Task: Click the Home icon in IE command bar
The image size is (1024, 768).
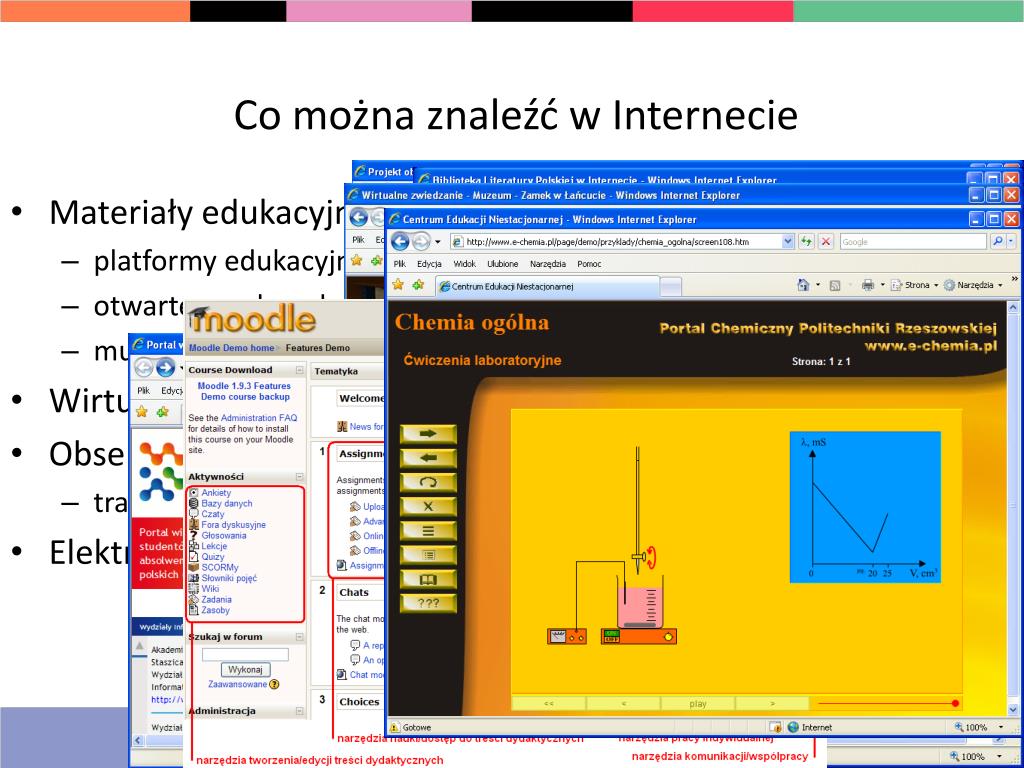Action: tap(804, 285)
